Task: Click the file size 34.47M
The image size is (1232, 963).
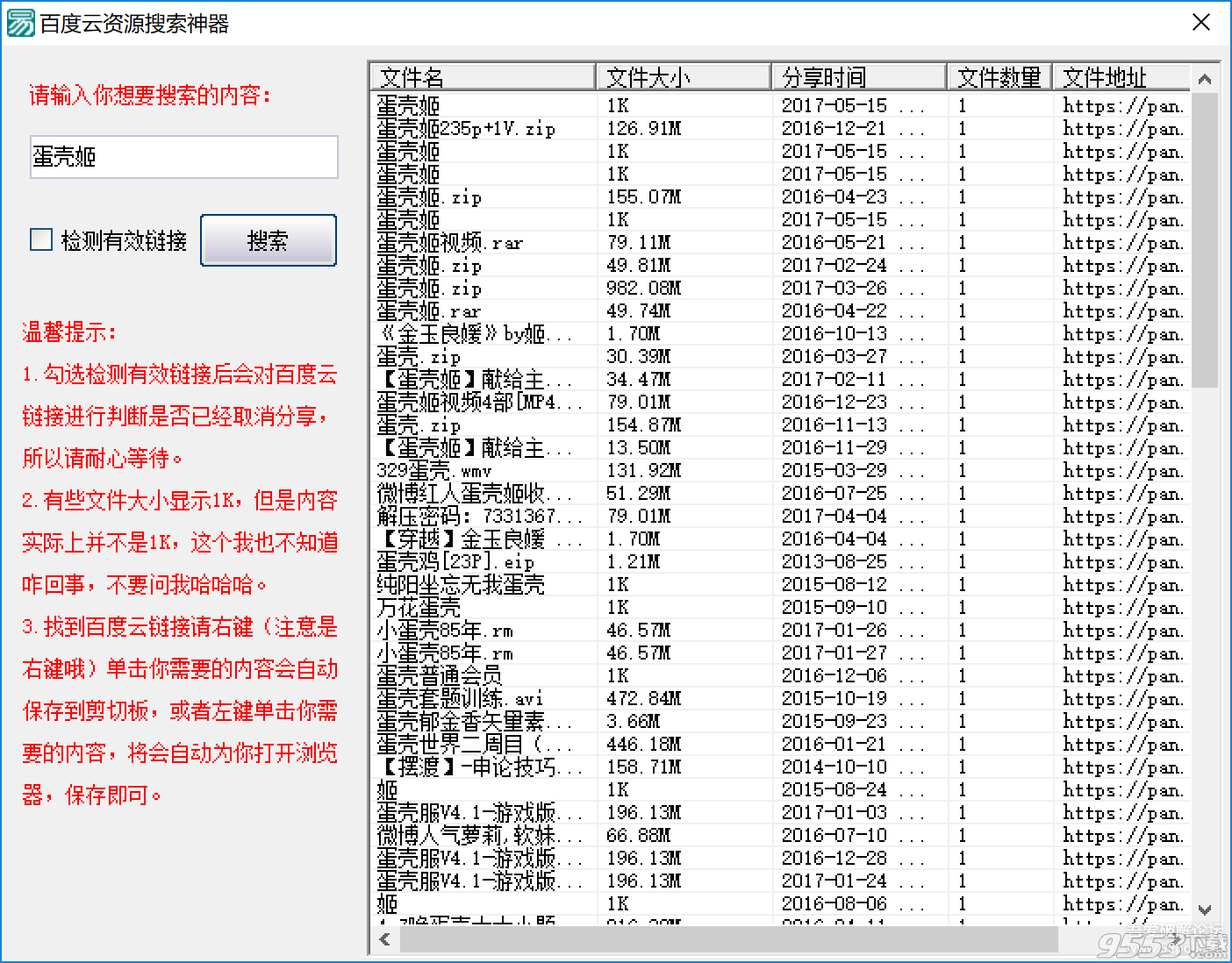Action: click(x=638, y=380)
